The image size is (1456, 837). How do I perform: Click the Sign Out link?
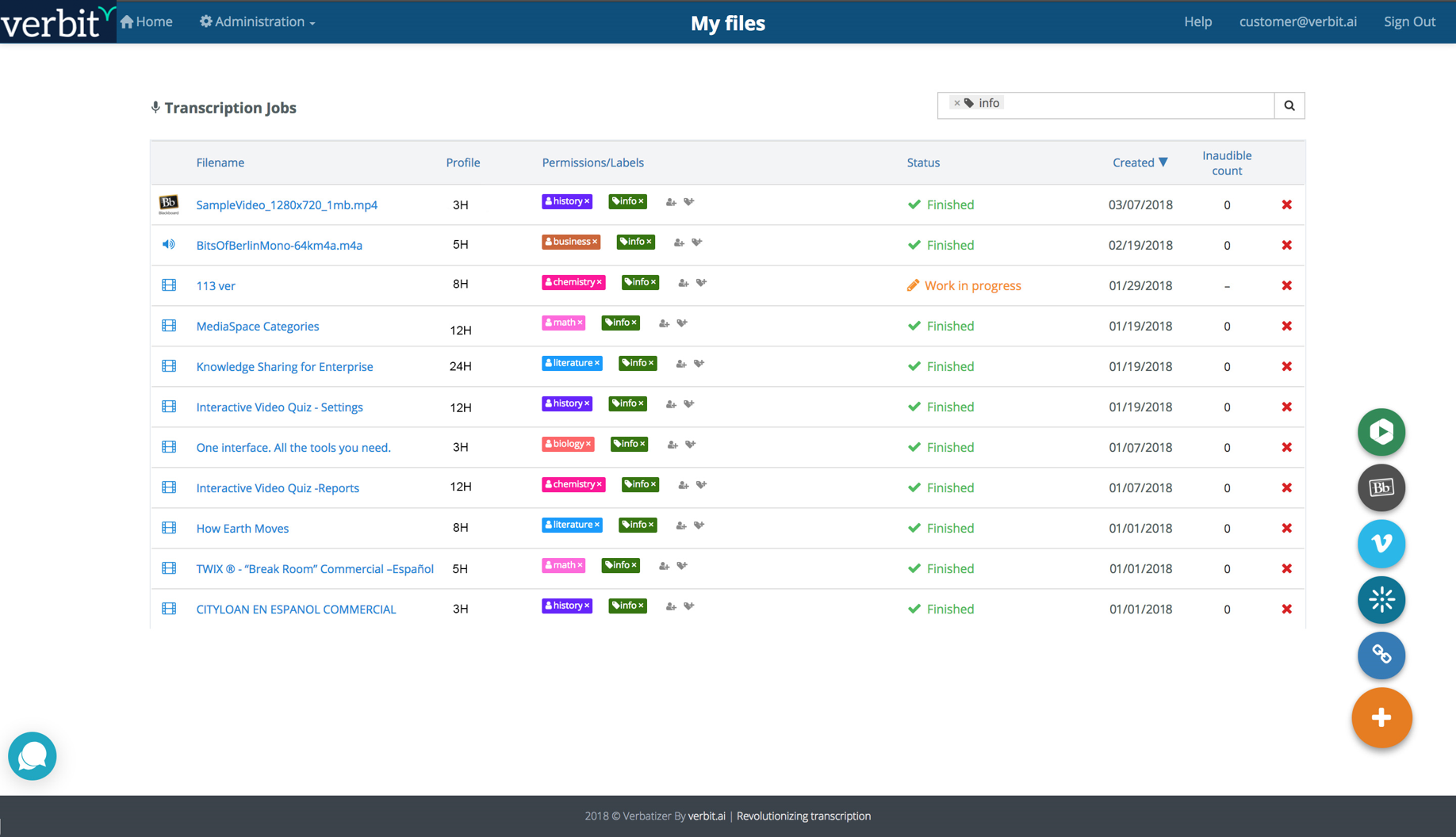(1409, 21)
